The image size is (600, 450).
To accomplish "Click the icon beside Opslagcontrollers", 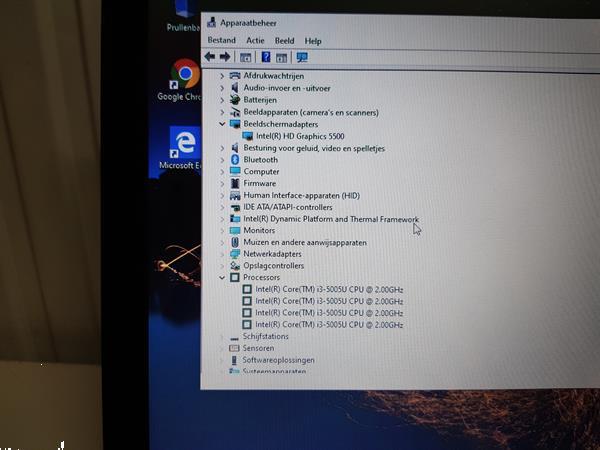I will tap(235, 266).
